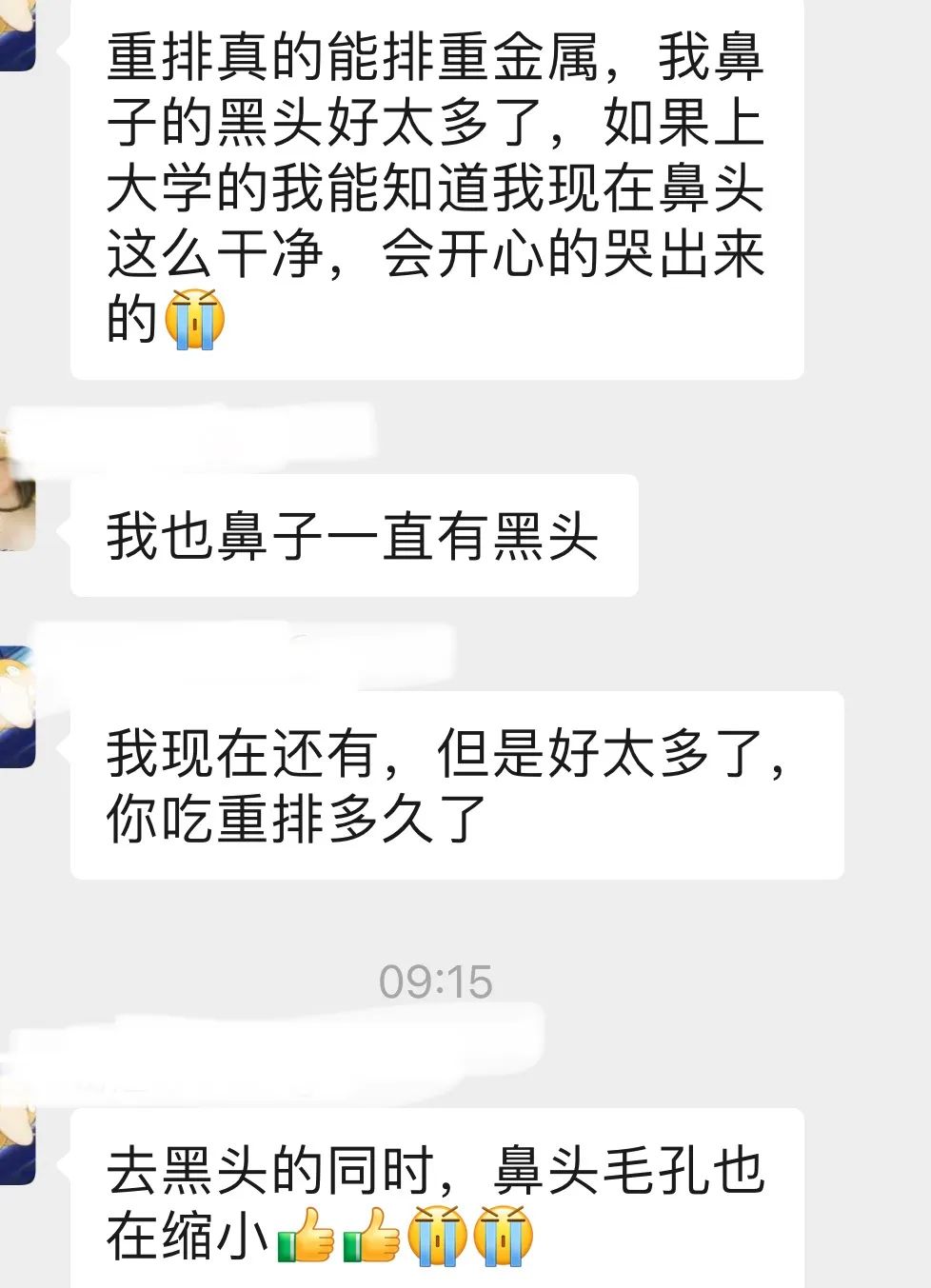Tap the crying emoji after 哭出来的
The image size is (931, 1288).
tap(195, 320)
